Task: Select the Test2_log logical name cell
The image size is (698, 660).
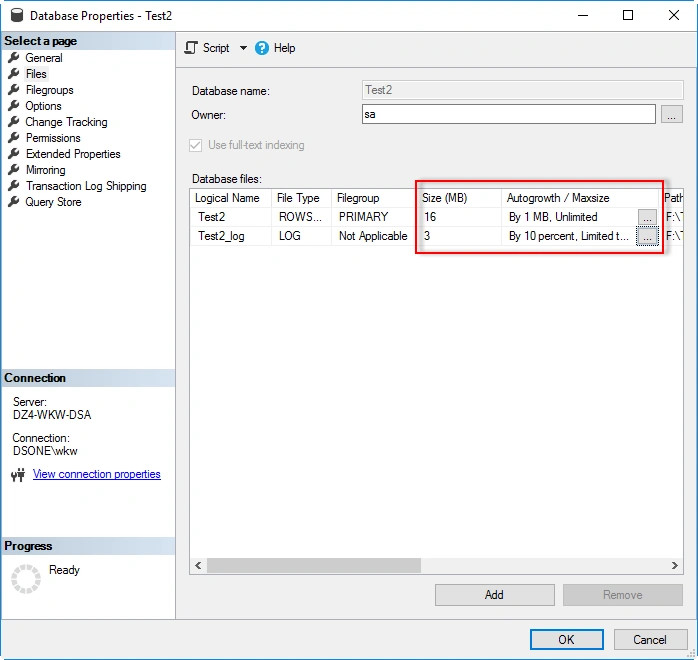Action: pyautogui.click(x=231, y=236)
